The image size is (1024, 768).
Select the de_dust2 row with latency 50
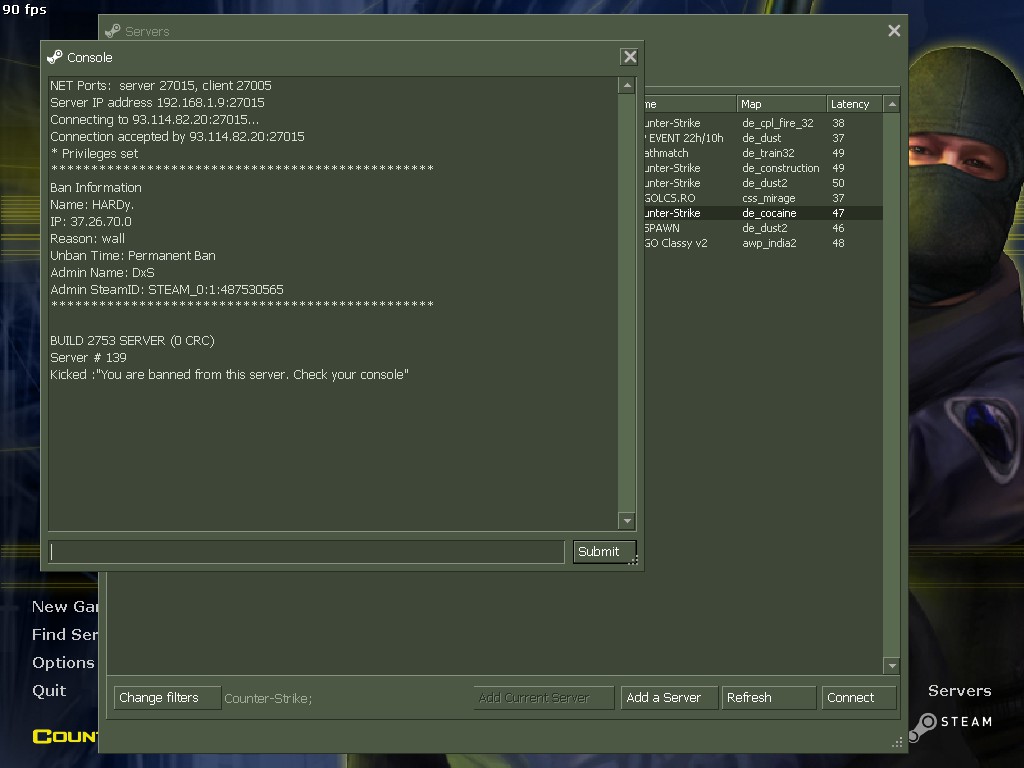(763, 183)
